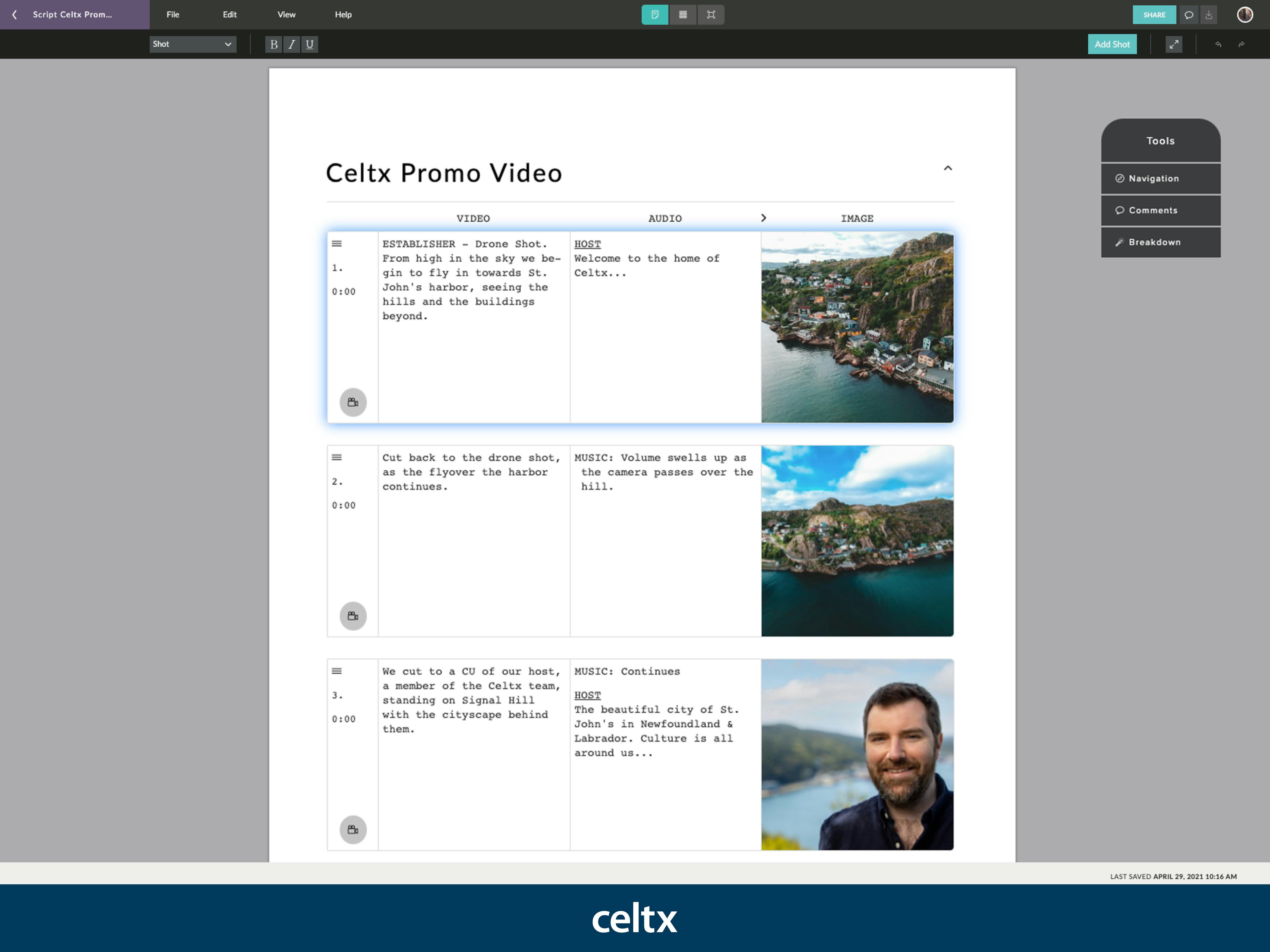Screen dimensions: 1270x952
Task: Open the View menu
Action: pyautogui.click(x=286, y=15)
